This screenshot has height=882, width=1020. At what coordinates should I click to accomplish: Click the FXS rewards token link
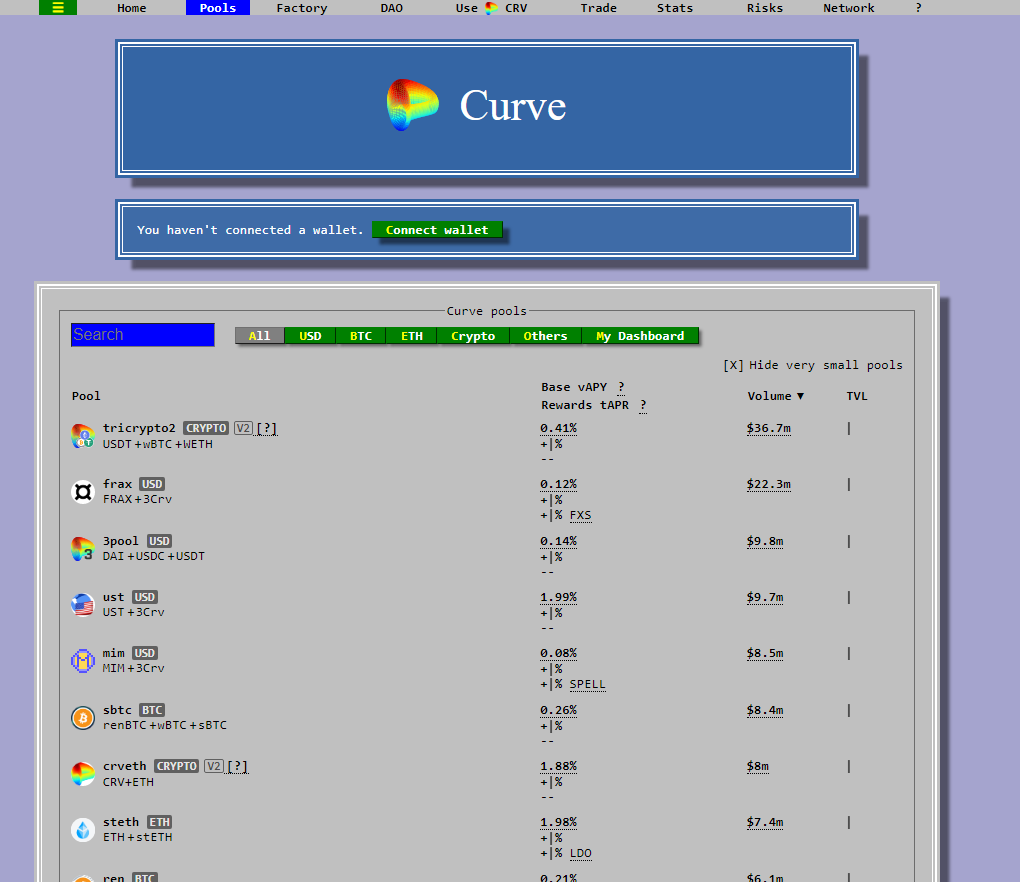tap(581, 515)
